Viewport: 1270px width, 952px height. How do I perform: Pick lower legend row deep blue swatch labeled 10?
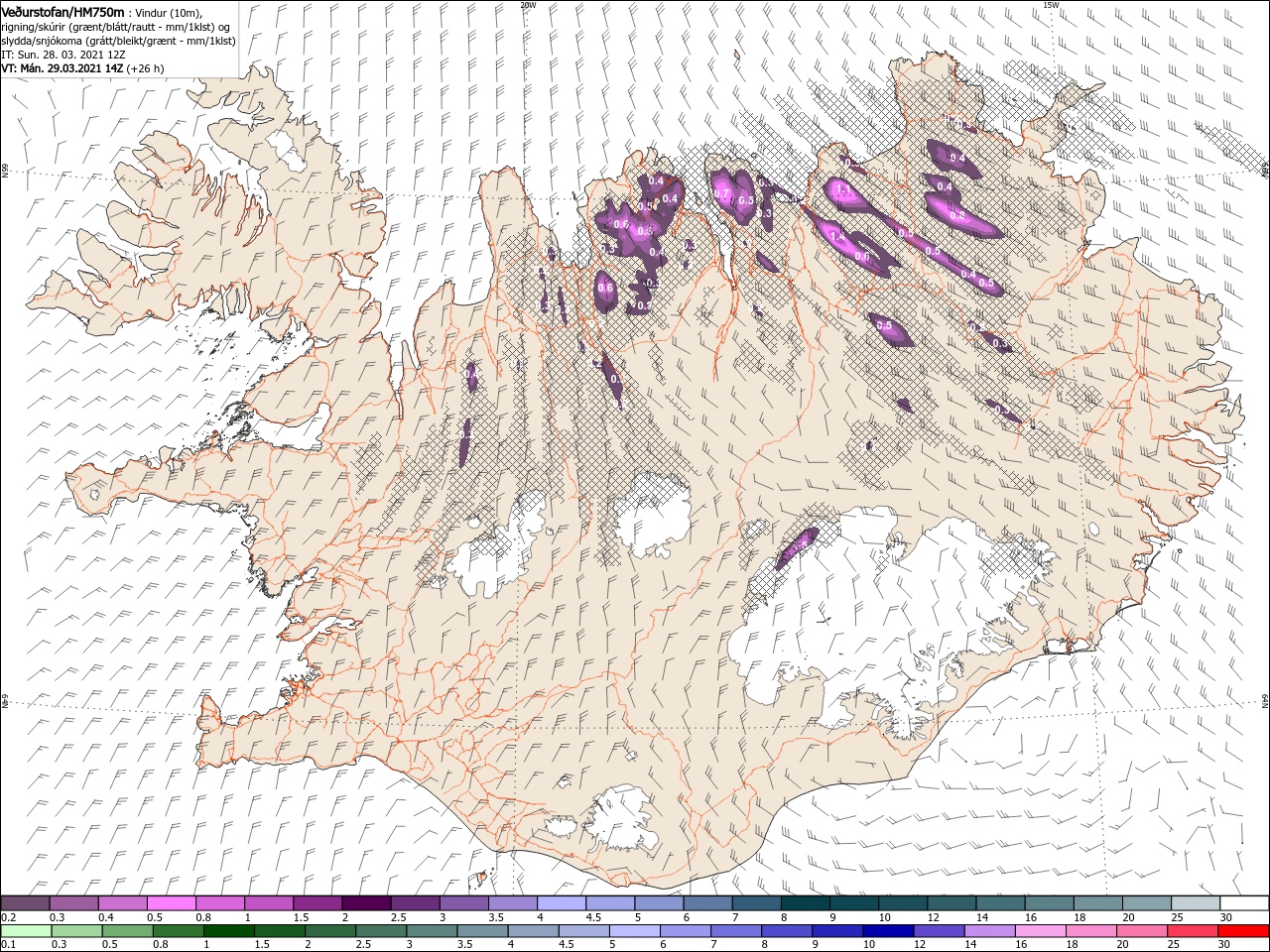886,931
